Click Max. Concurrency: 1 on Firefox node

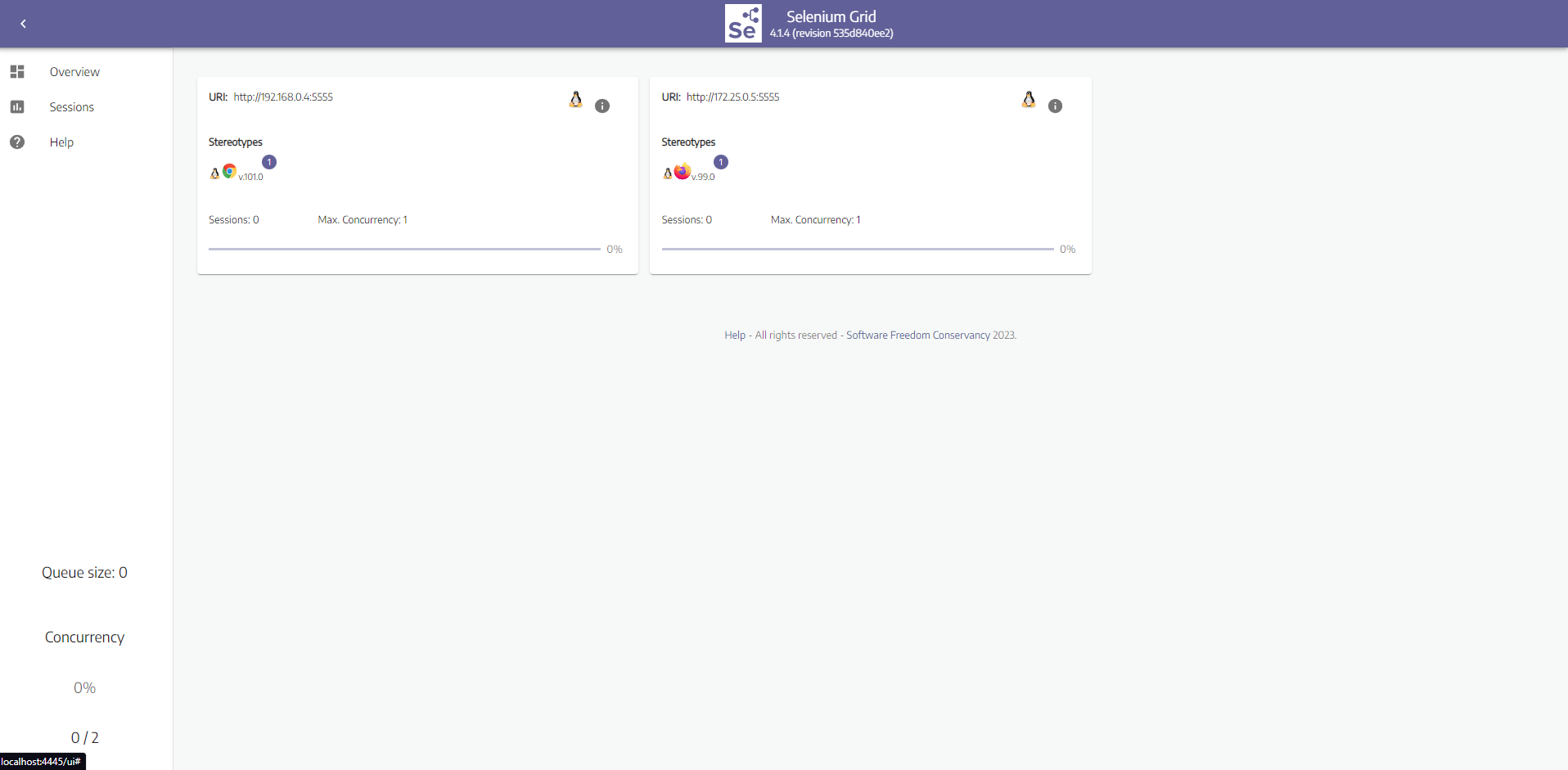tap(816, 220)
